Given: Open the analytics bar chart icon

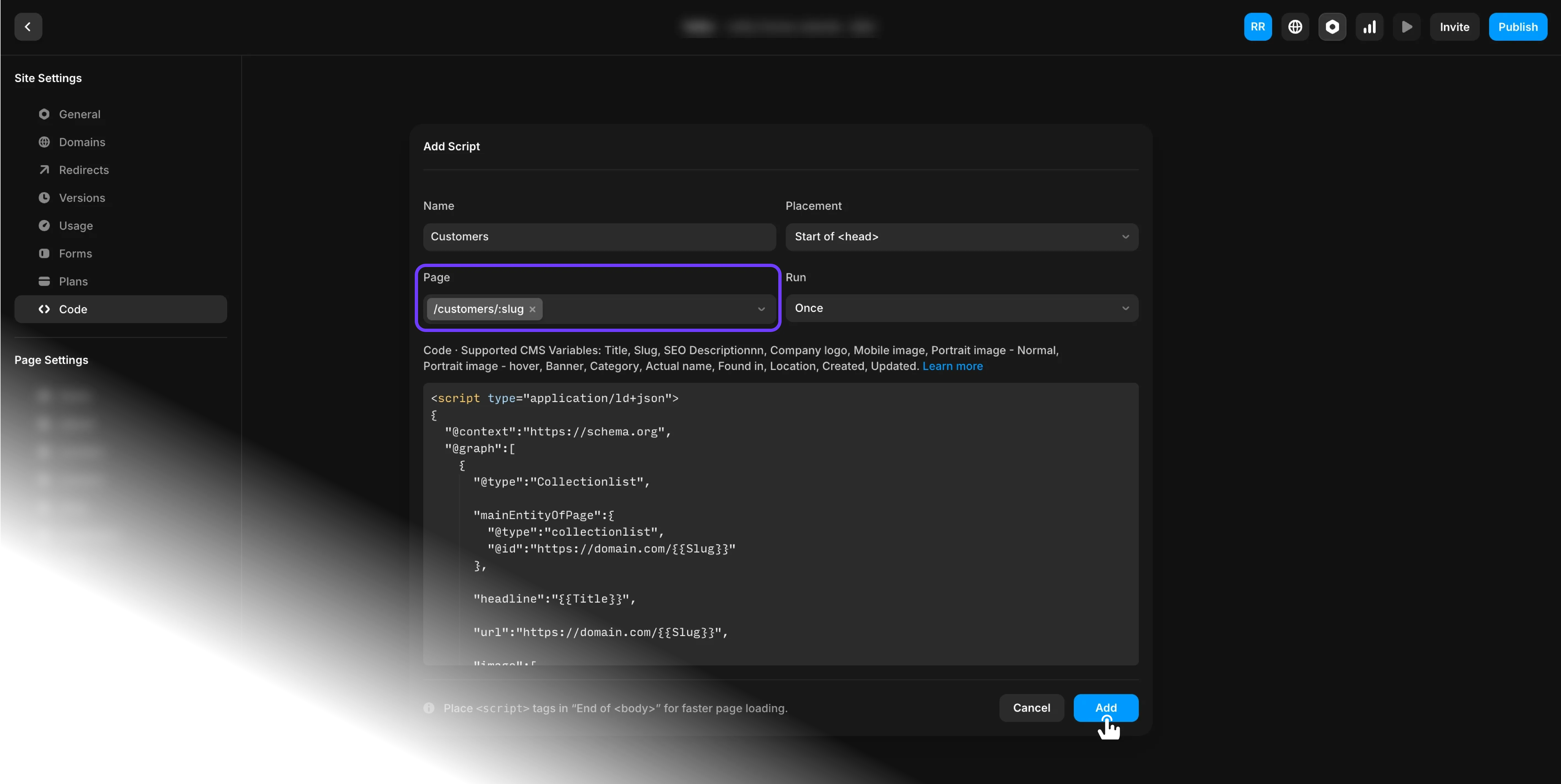Looking at the screenshot, I should coord(1370,27).
